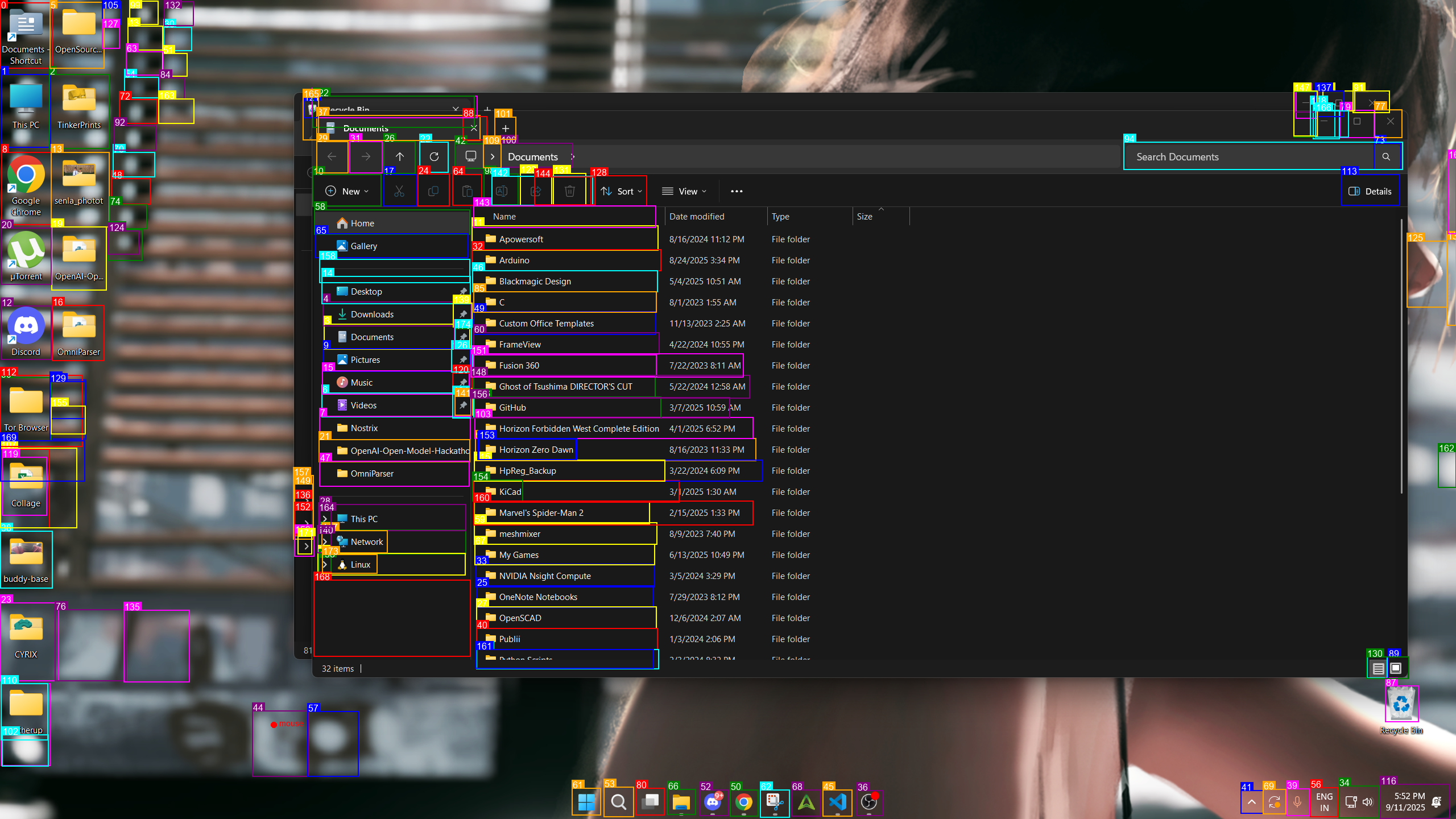1456x819 pixels.
Task: Click the Delete trash icon
Action: pos(569,191)
